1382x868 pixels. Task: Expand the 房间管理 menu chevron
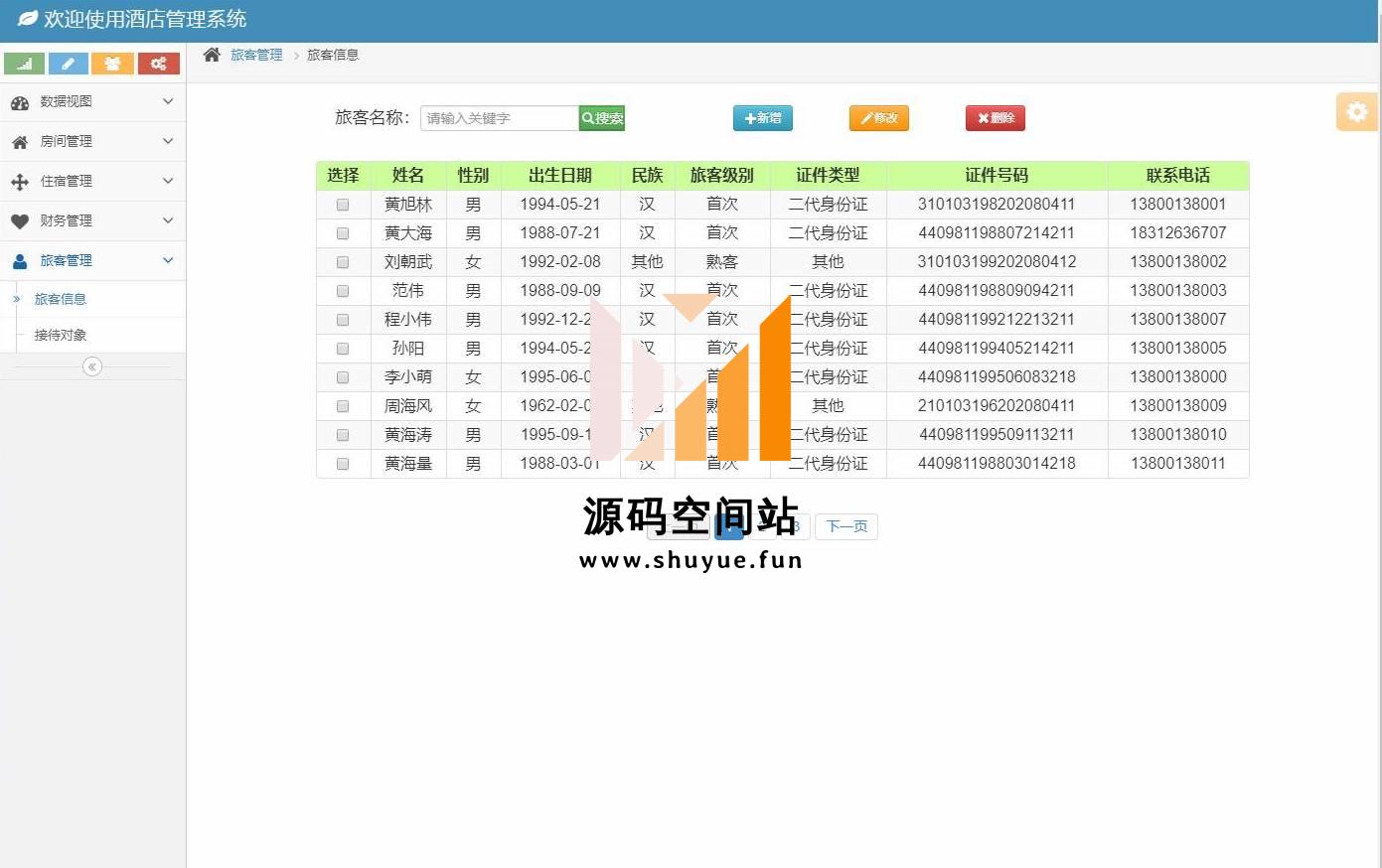pyautogui.click(x=168, y=141)
